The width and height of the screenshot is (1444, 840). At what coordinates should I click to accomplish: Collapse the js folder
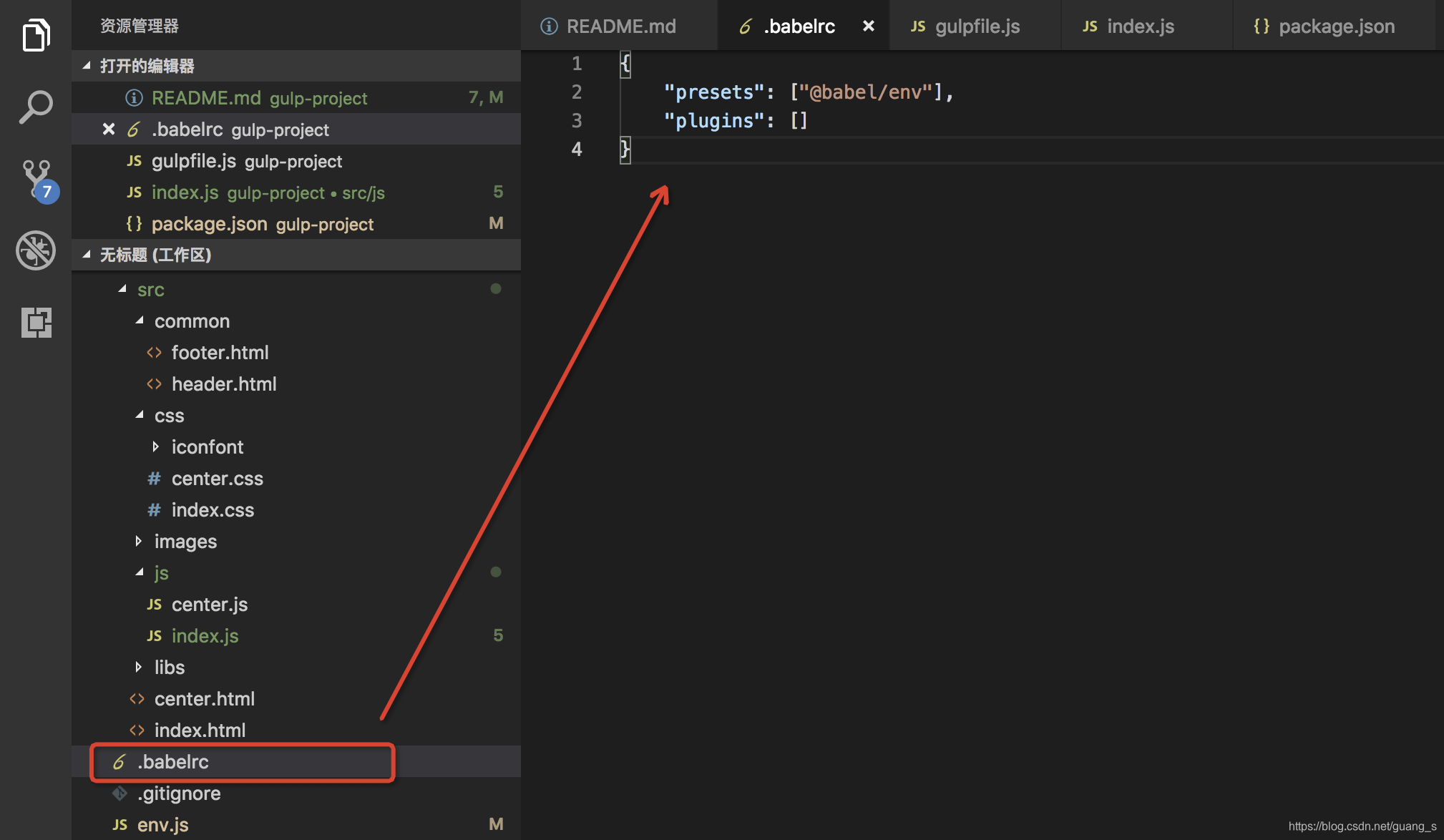140,572
